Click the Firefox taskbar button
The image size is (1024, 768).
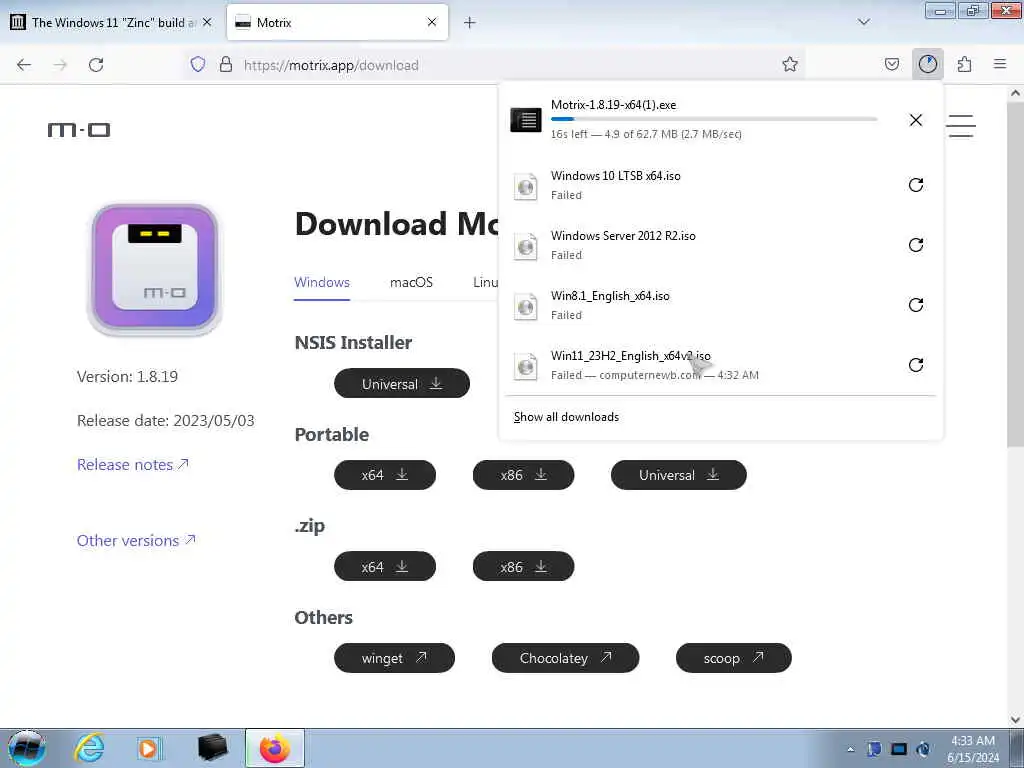pos(275,748)
